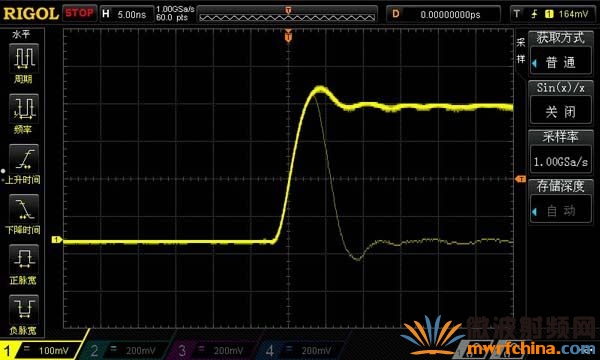Click the orange trigger level marker on right edge
Screen dimensions: 600x360
tap(520, 179)
